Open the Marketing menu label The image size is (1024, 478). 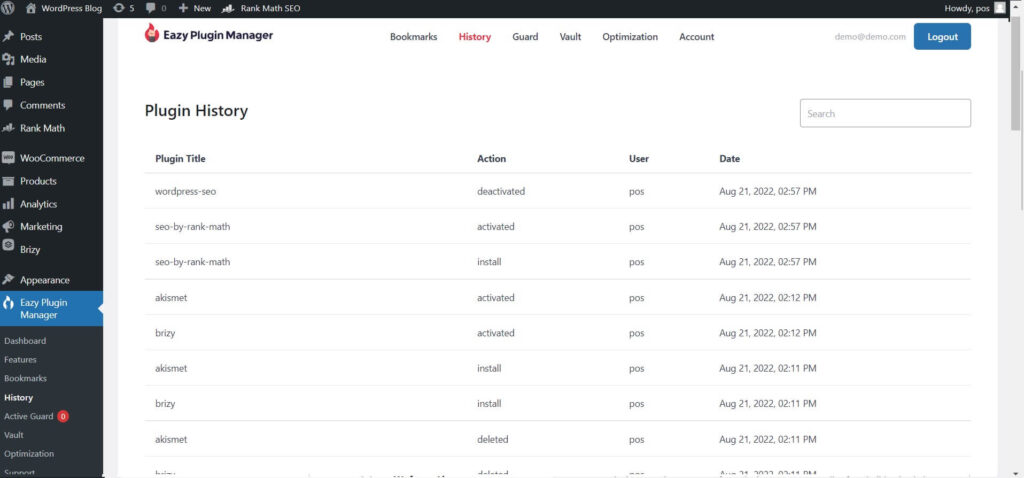[x=41, y=227]
